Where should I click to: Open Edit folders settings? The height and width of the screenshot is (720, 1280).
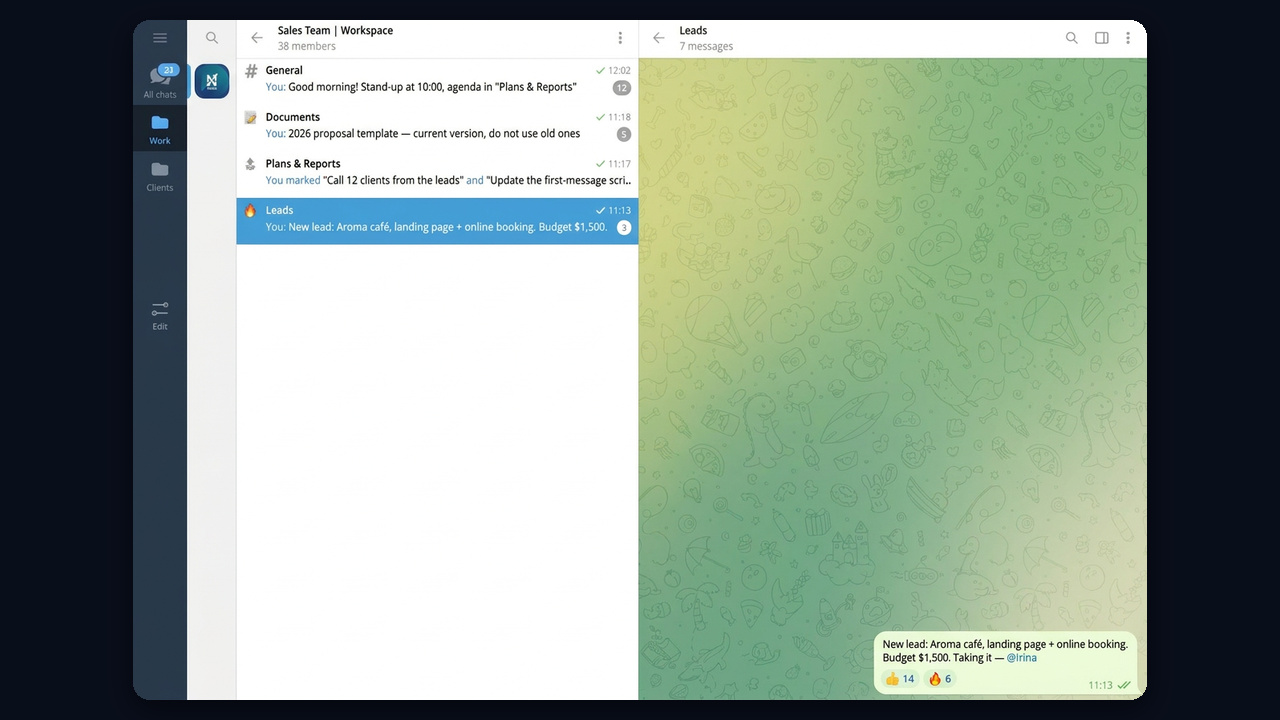tap(160, 315)
